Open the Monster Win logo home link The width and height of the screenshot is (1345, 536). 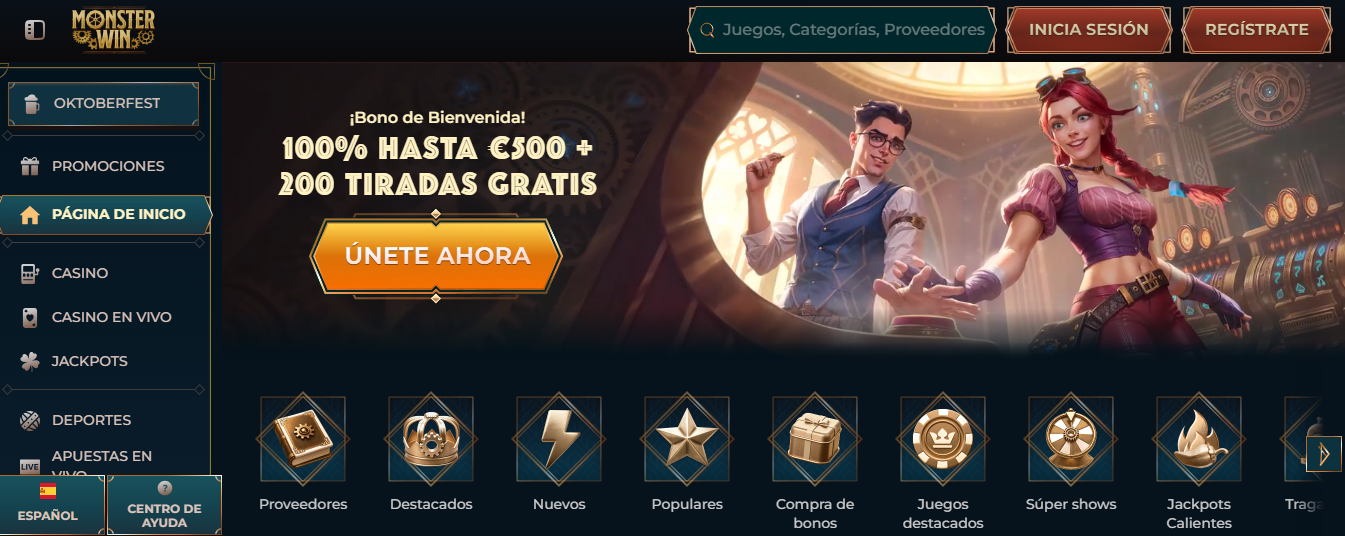(x=113, y=29)
